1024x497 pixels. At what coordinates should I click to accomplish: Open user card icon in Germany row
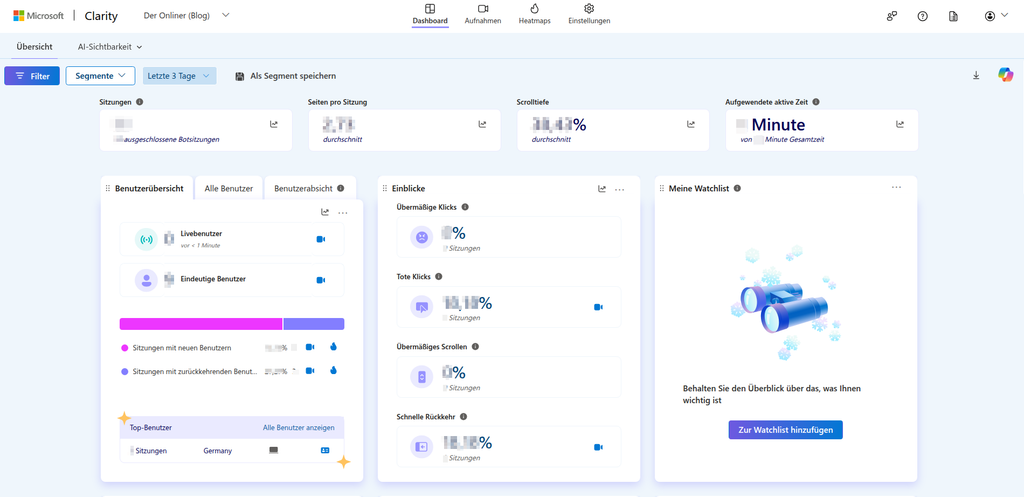(x=325, y=451)
